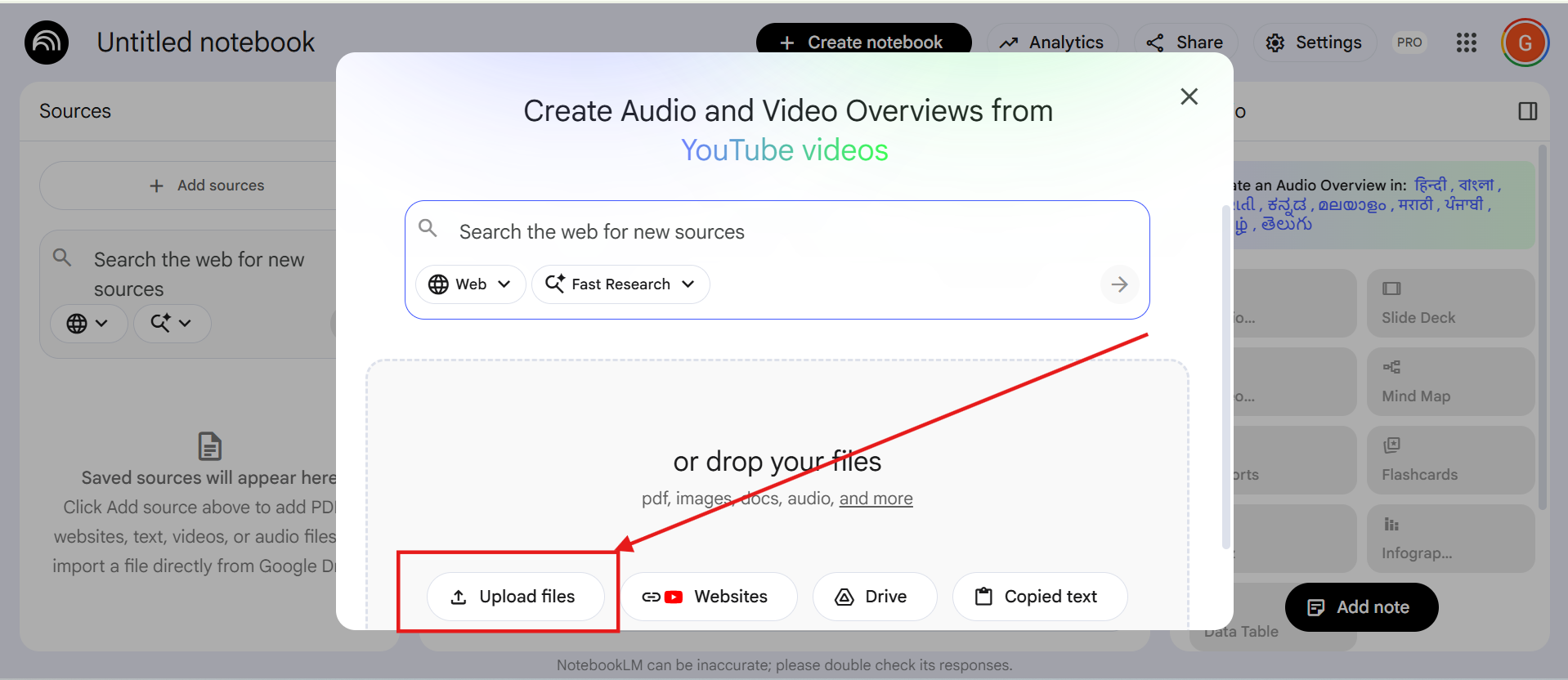Click Upload files button
Viewport: 1568px width, 680px height.
[515, 597]
